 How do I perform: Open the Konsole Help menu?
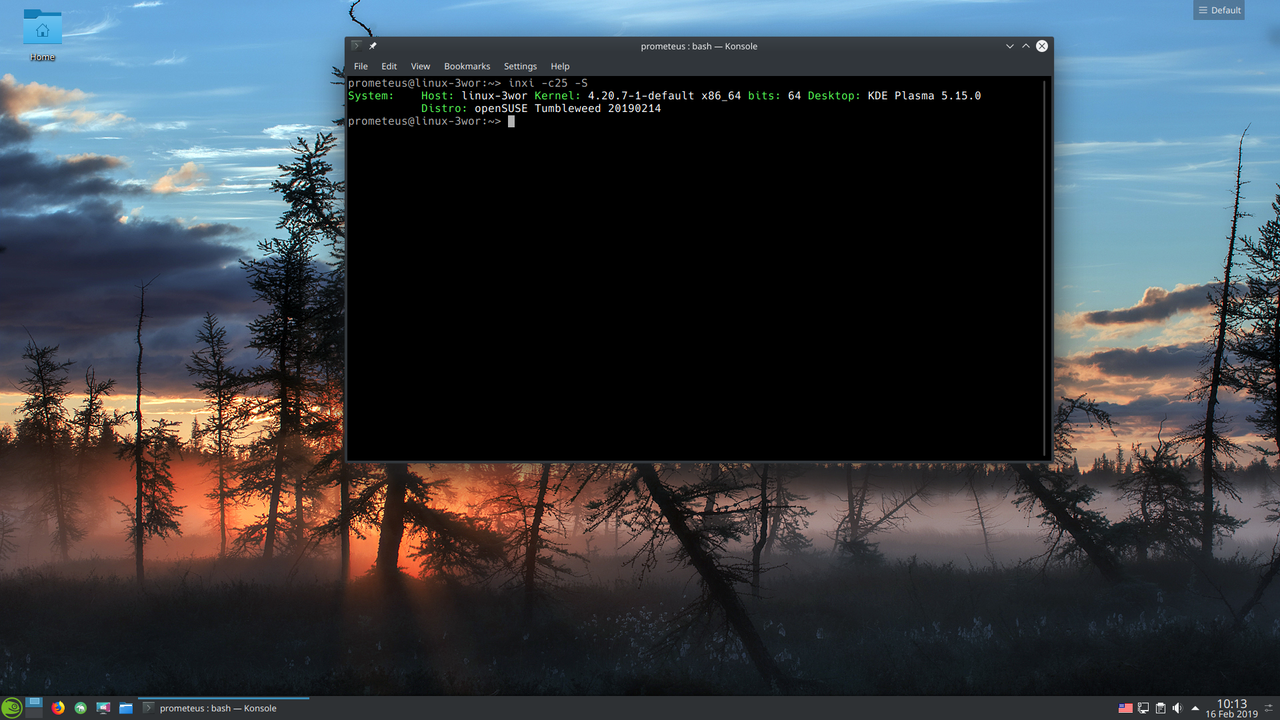coord(560,66)
